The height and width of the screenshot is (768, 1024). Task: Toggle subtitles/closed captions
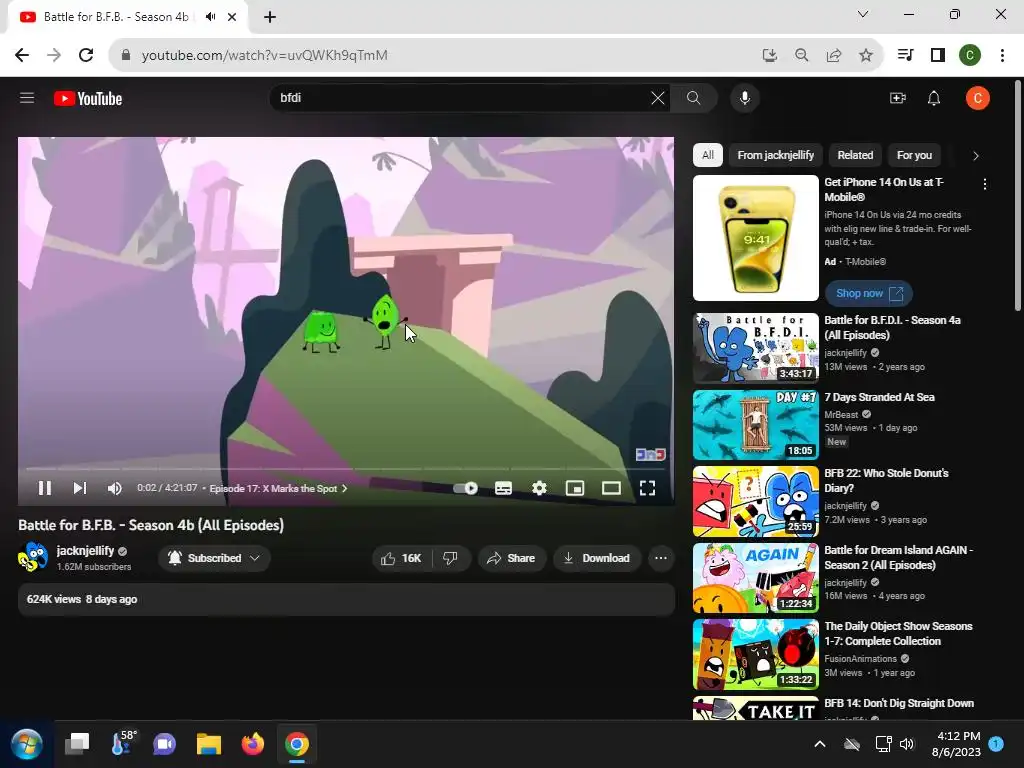click(x=504, y=488)
